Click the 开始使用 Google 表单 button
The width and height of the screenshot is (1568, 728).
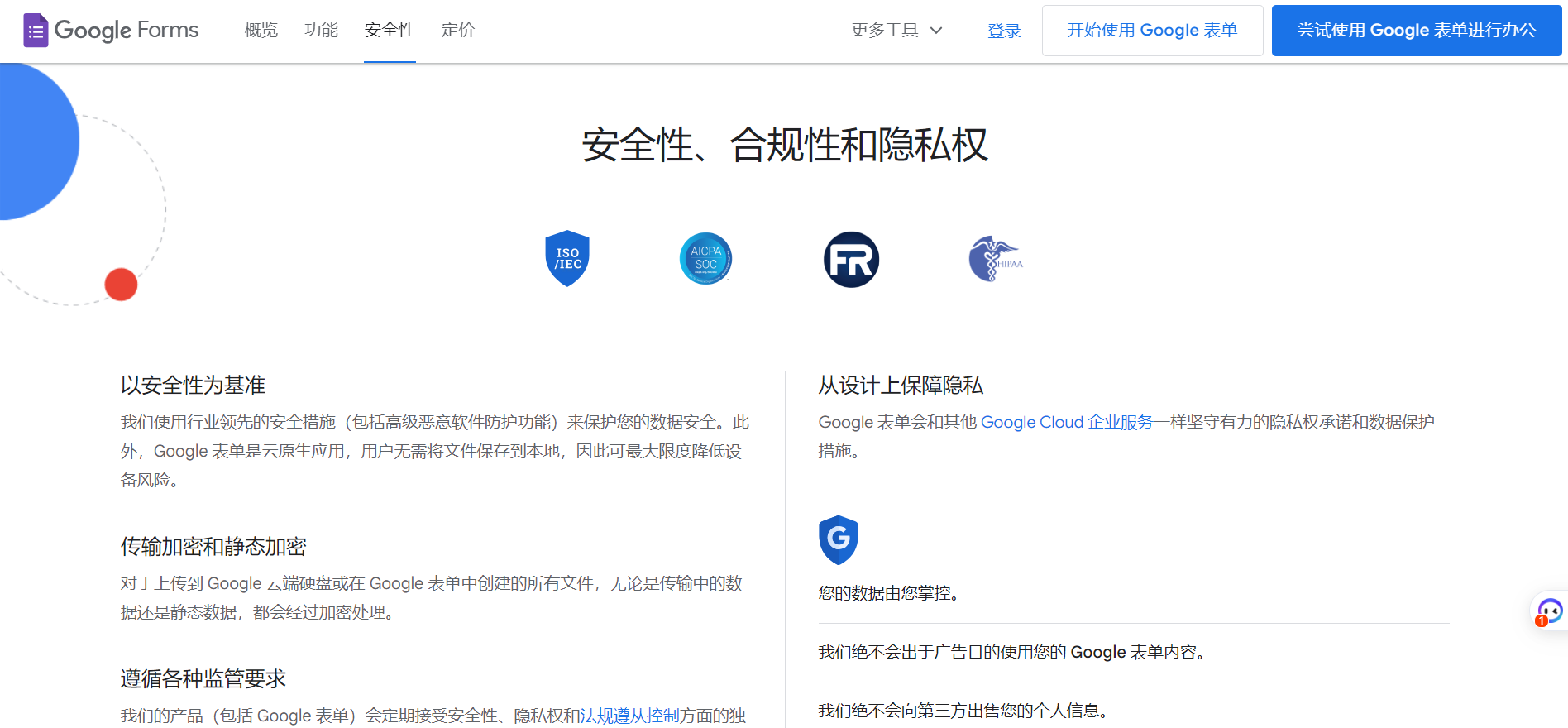click(x=1152, y=31)
